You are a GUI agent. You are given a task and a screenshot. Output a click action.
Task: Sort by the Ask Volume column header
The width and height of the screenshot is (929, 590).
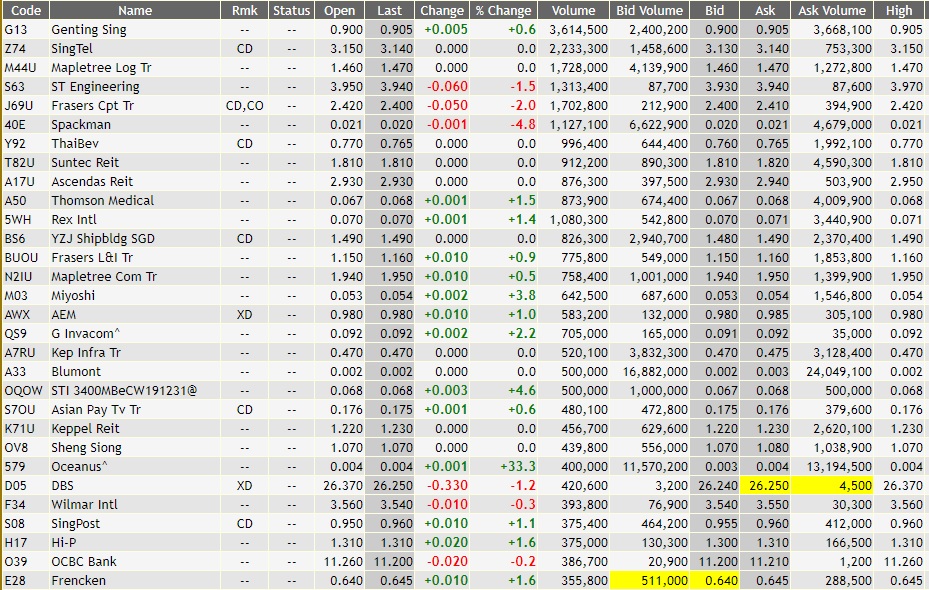pyautogui.click(x=832, y=10)
